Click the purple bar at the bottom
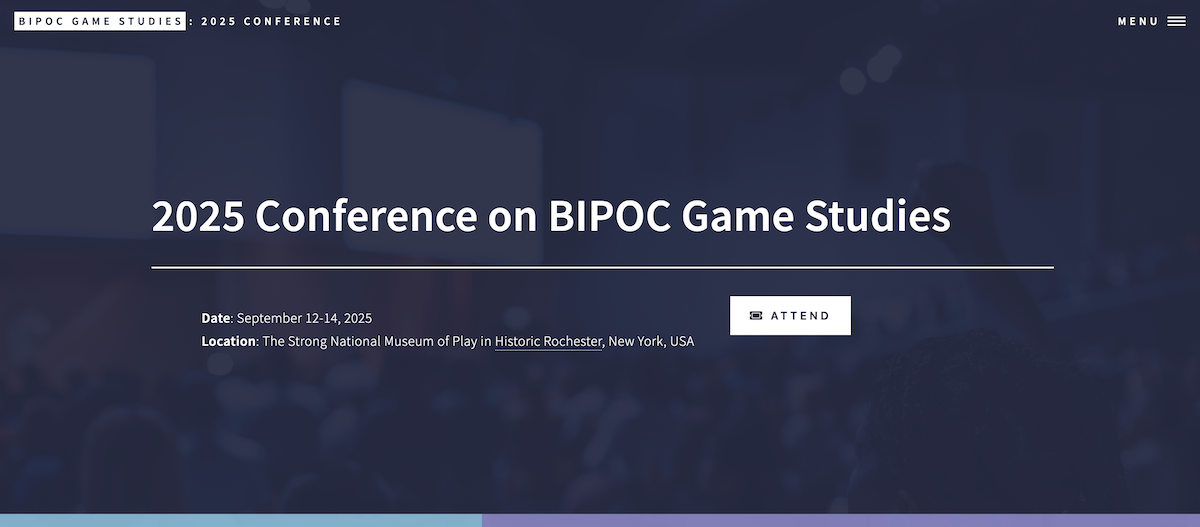The height and width of the screenshot is (527, 1200). (840, 520)
